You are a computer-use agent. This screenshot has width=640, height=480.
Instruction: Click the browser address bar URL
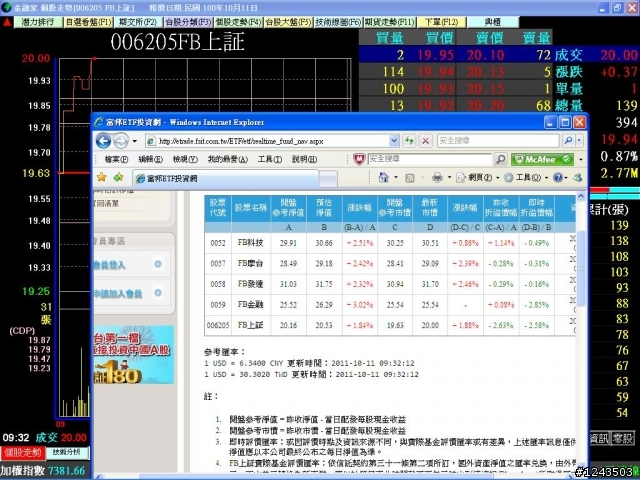tap(241, 141)
